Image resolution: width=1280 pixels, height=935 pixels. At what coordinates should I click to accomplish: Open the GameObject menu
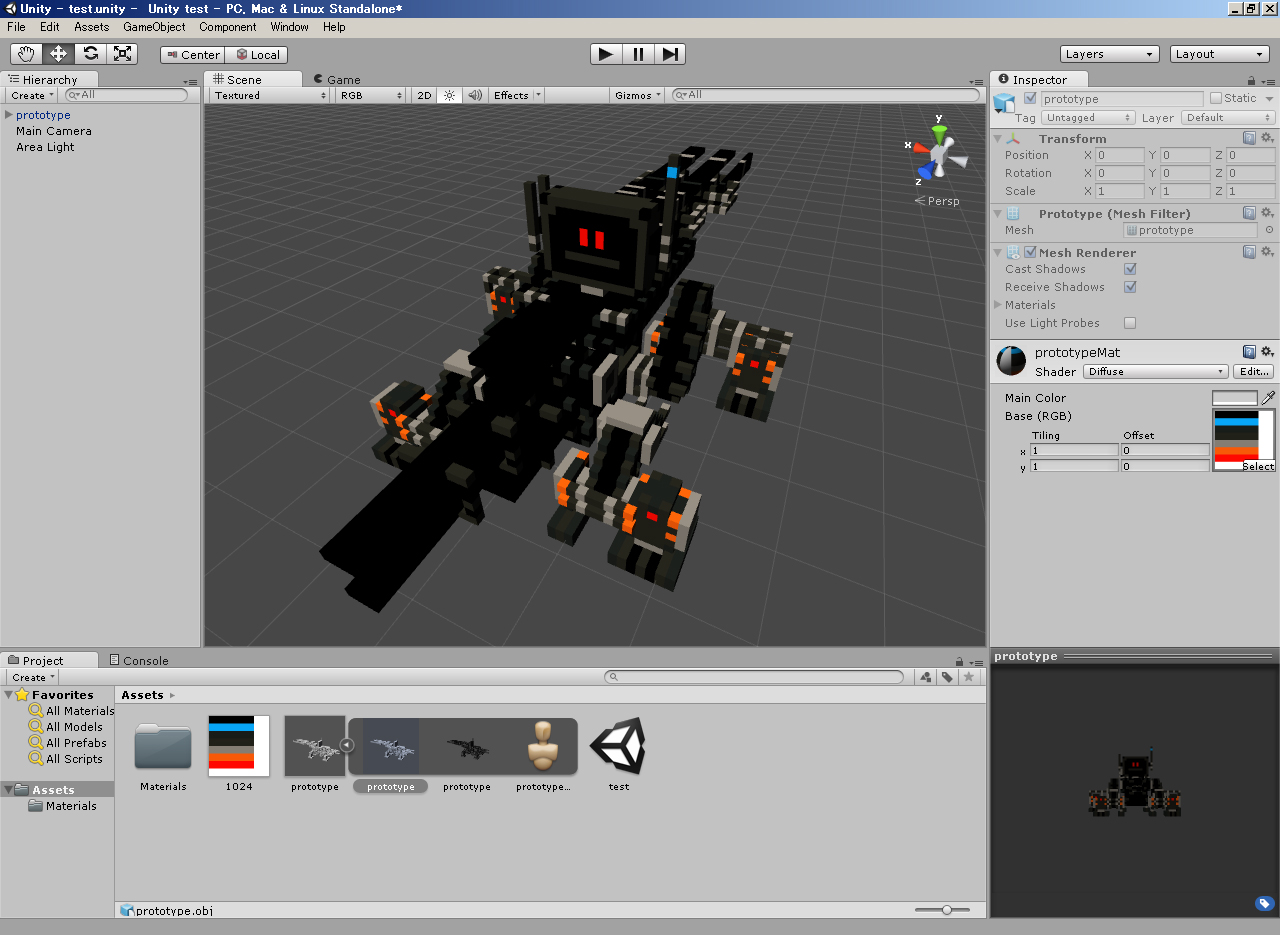click(x=154, y=27)
